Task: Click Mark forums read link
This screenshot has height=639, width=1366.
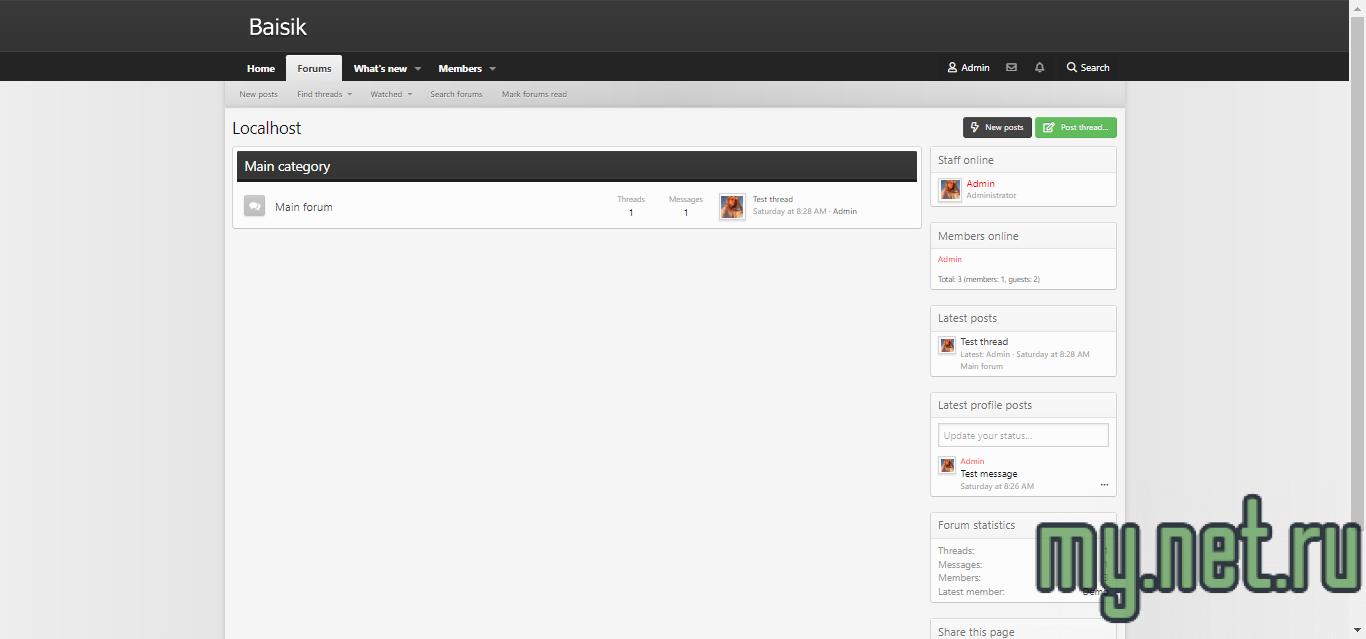Action: coord(534,94)
